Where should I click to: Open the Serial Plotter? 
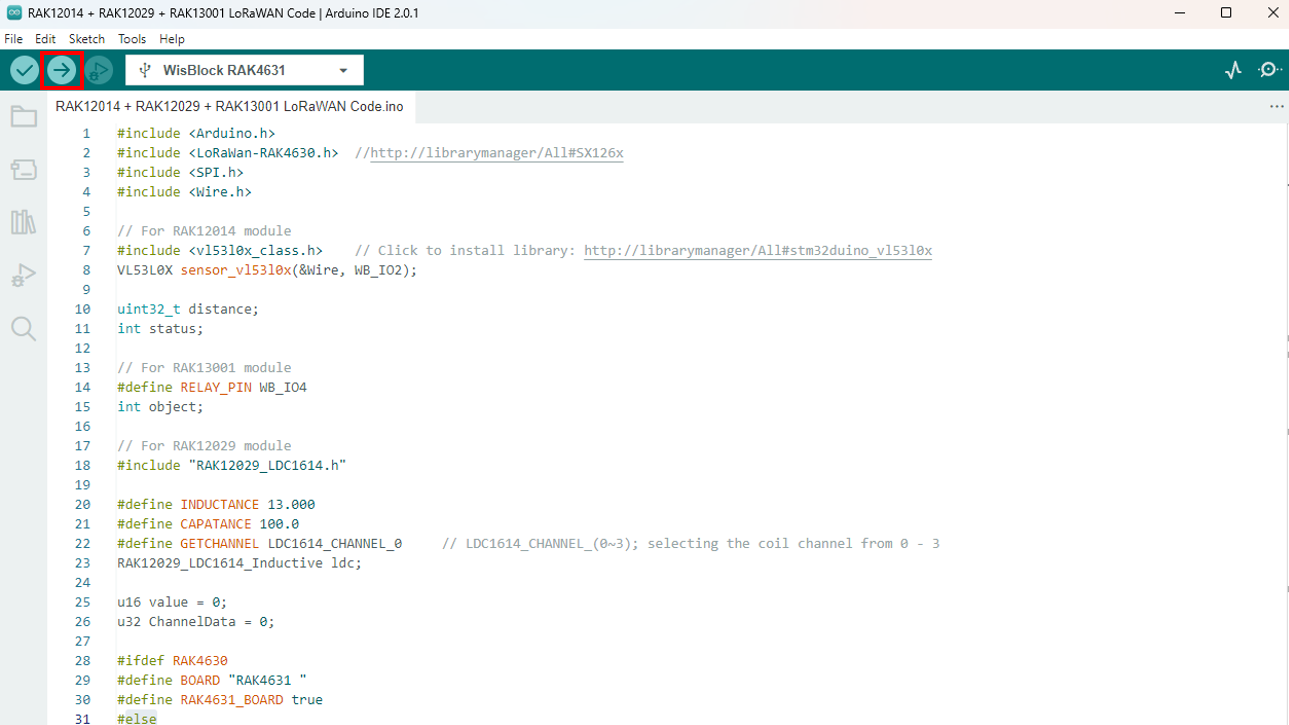(1233, 70)
